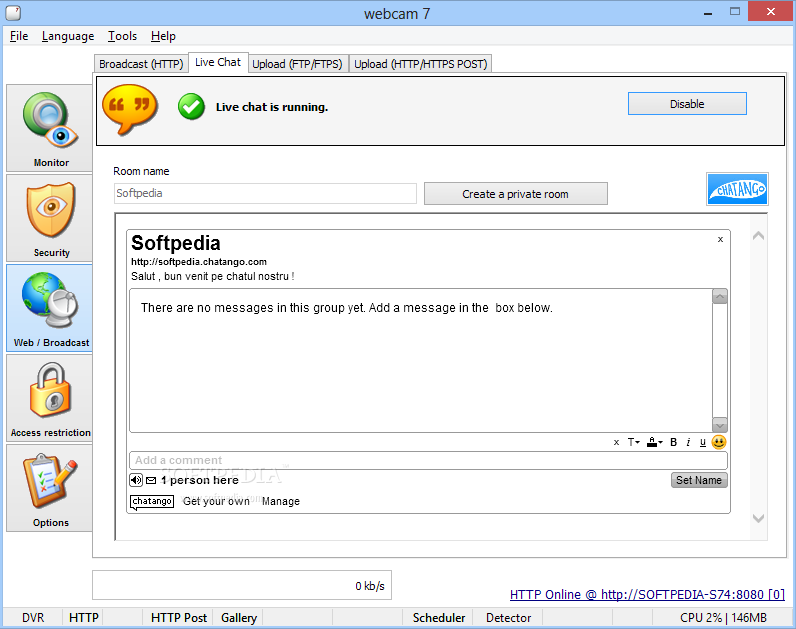Click the Softpedia chat room title
This screenshot has width=796, height=629.
[x=176, y=243]
